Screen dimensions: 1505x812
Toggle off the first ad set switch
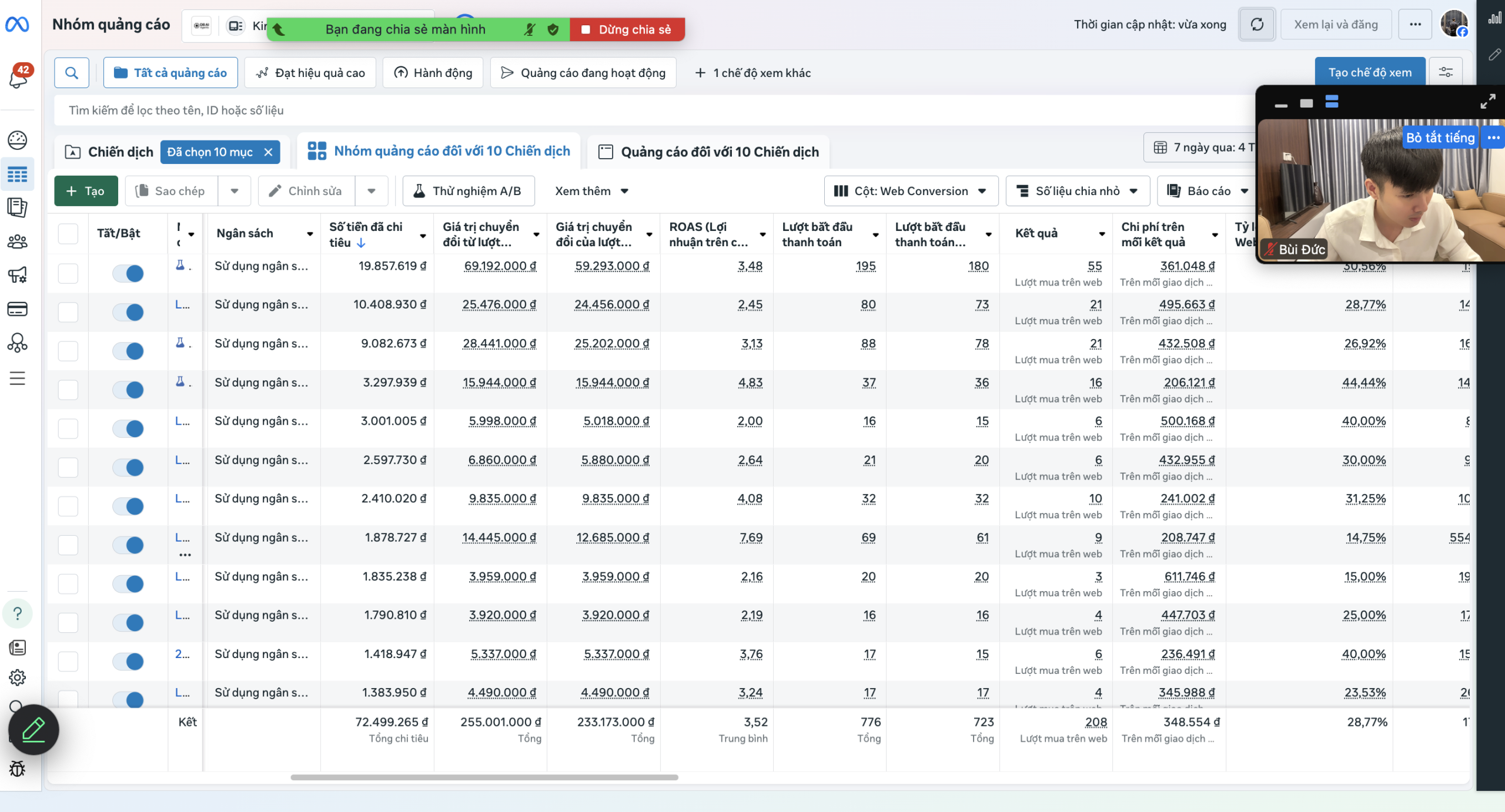click(x=128, y=273)
